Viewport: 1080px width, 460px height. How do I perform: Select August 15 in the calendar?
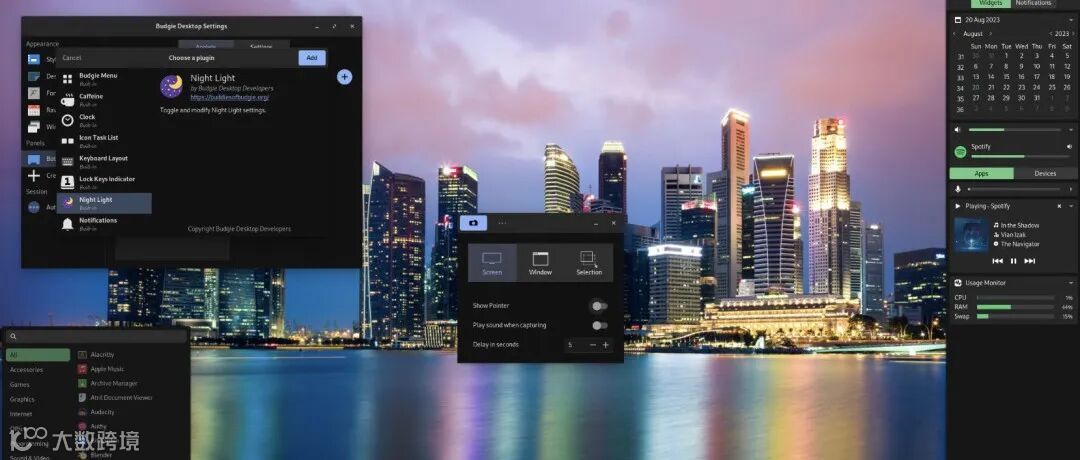[x=1006, y=77]
